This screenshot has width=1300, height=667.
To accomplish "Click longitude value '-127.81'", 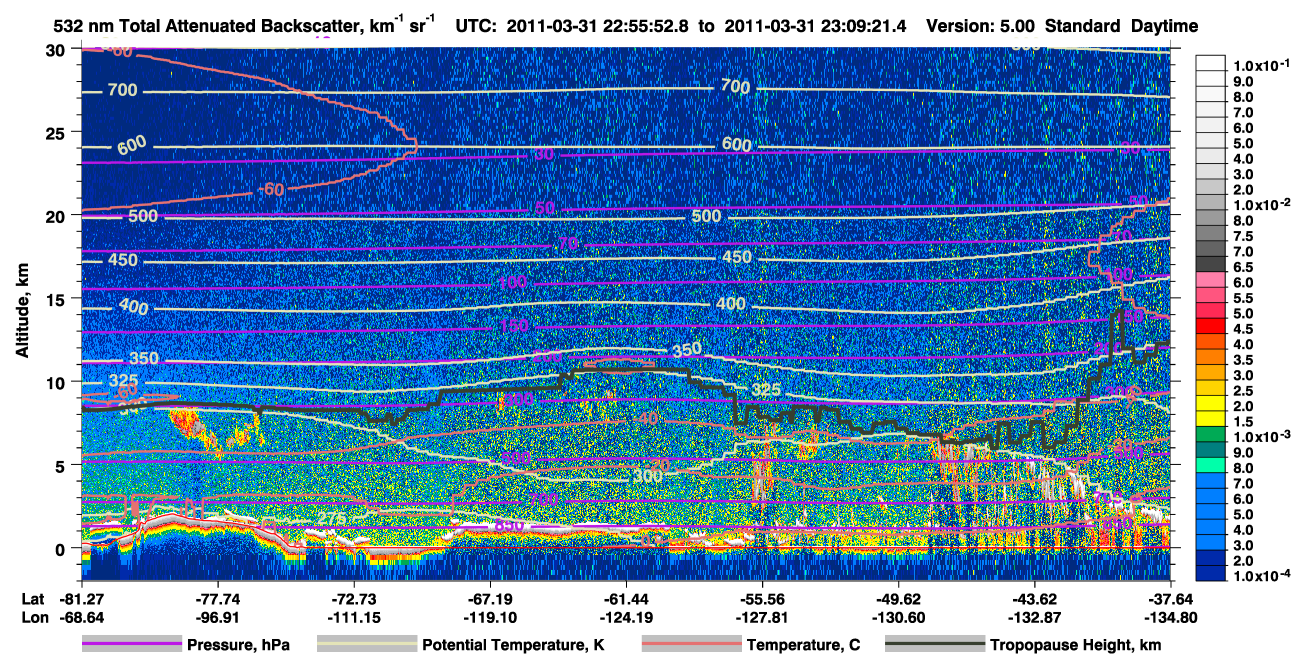I will pos(762,617).
